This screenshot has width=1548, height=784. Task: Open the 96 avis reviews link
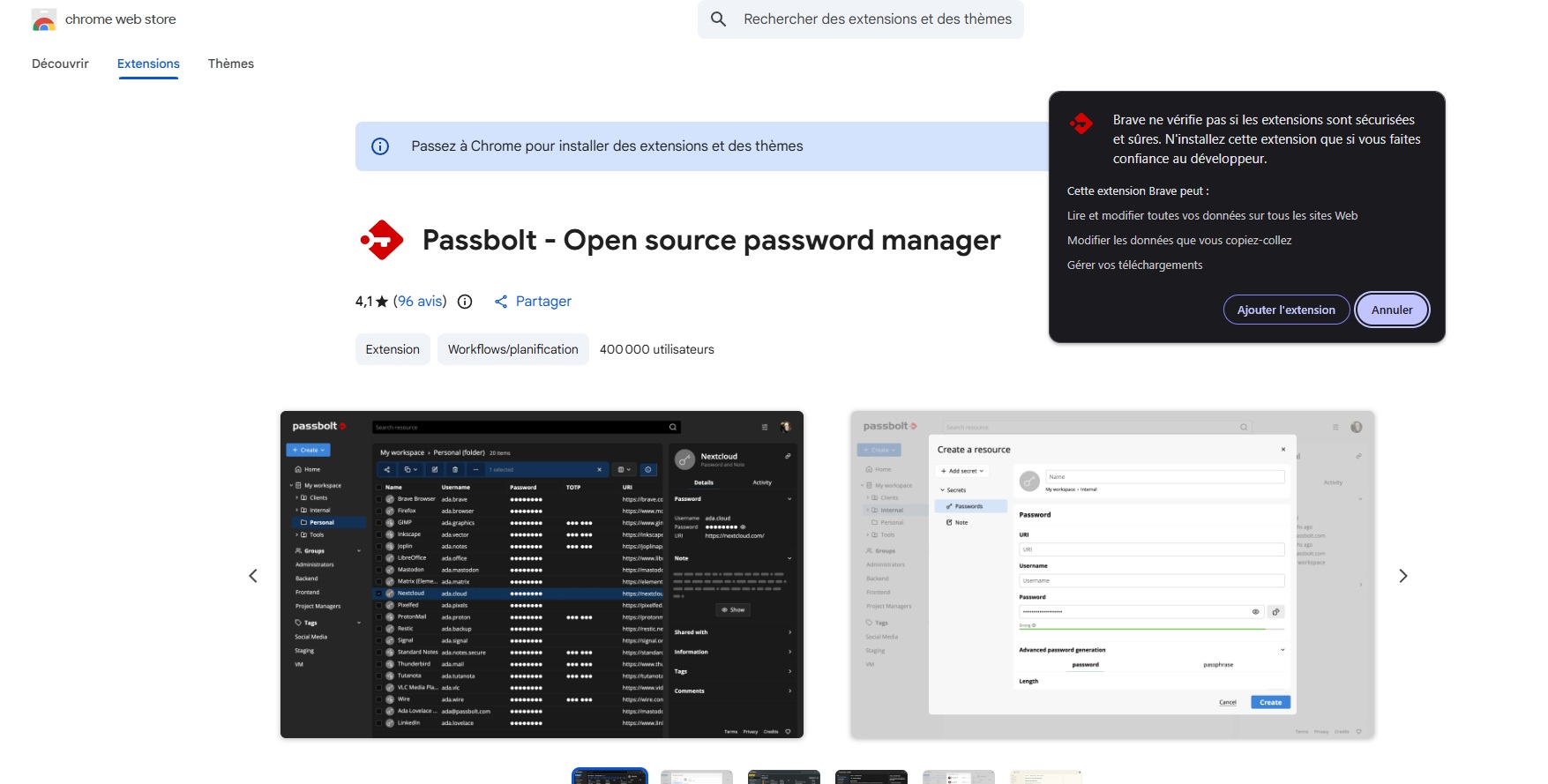tap(420, 302)
